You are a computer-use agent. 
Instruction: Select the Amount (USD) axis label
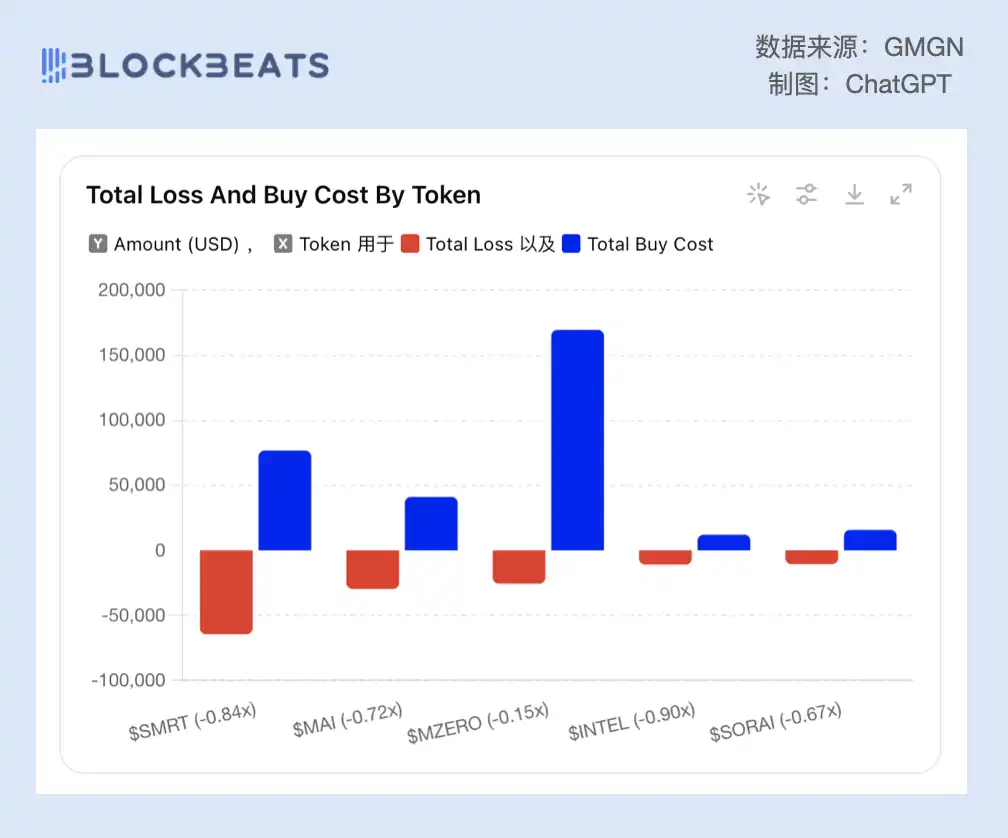(x=176, y=244)
